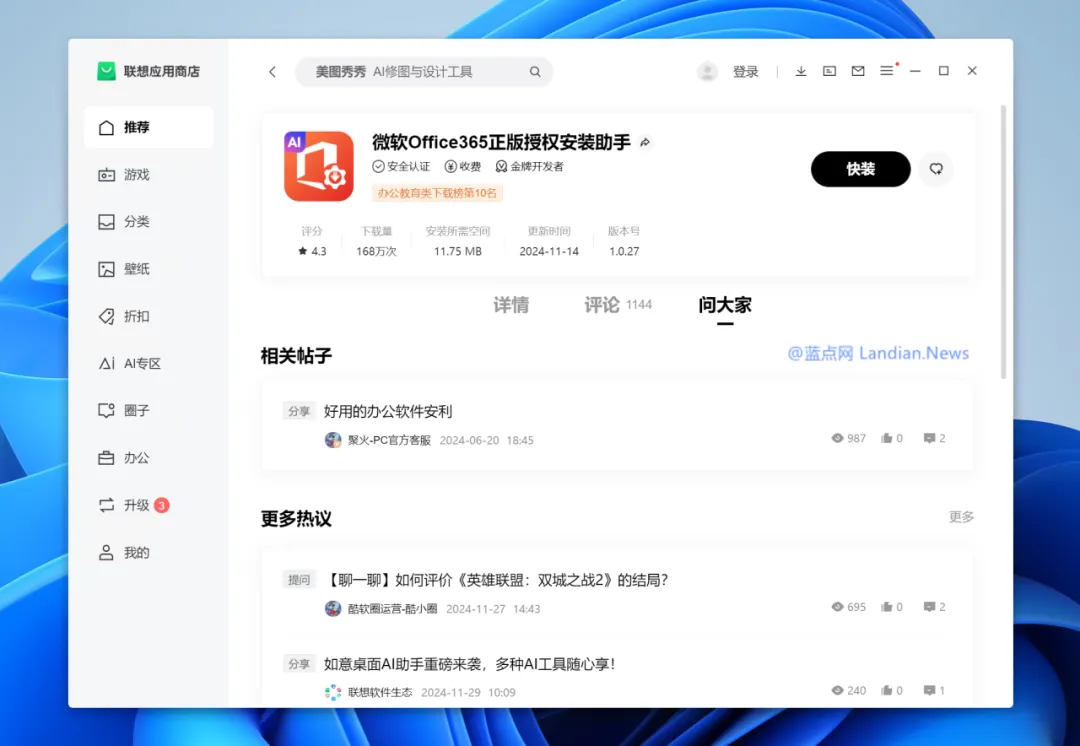Image resolution: width=1080 pixels, height=746 pixels.
Task: Open the hamburger main menu
Action: 886,72
